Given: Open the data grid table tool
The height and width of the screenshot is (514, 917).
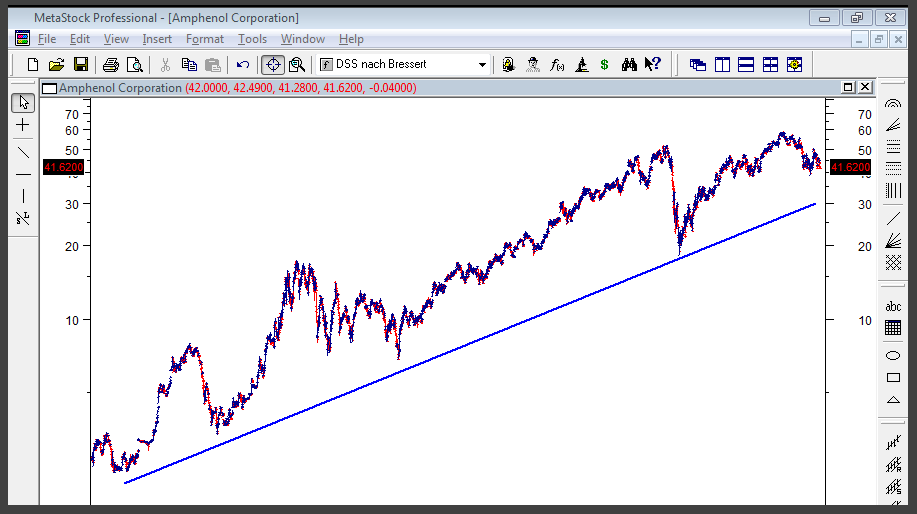Looking at the screenshot, I should (893, 328).
